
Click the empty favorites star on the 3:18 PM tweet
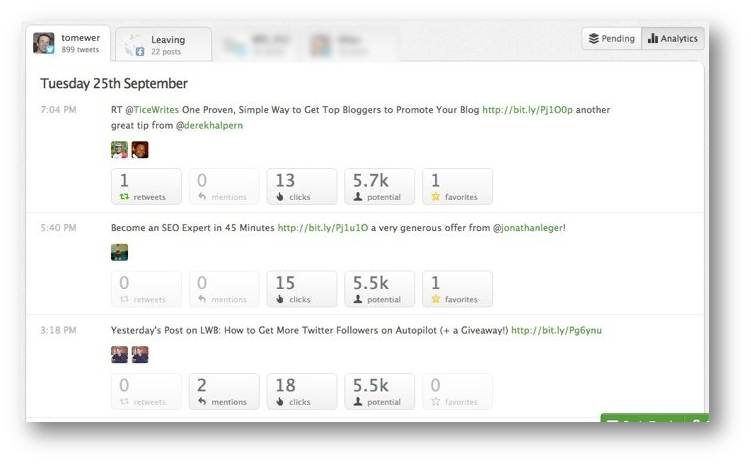coord(435,402)
